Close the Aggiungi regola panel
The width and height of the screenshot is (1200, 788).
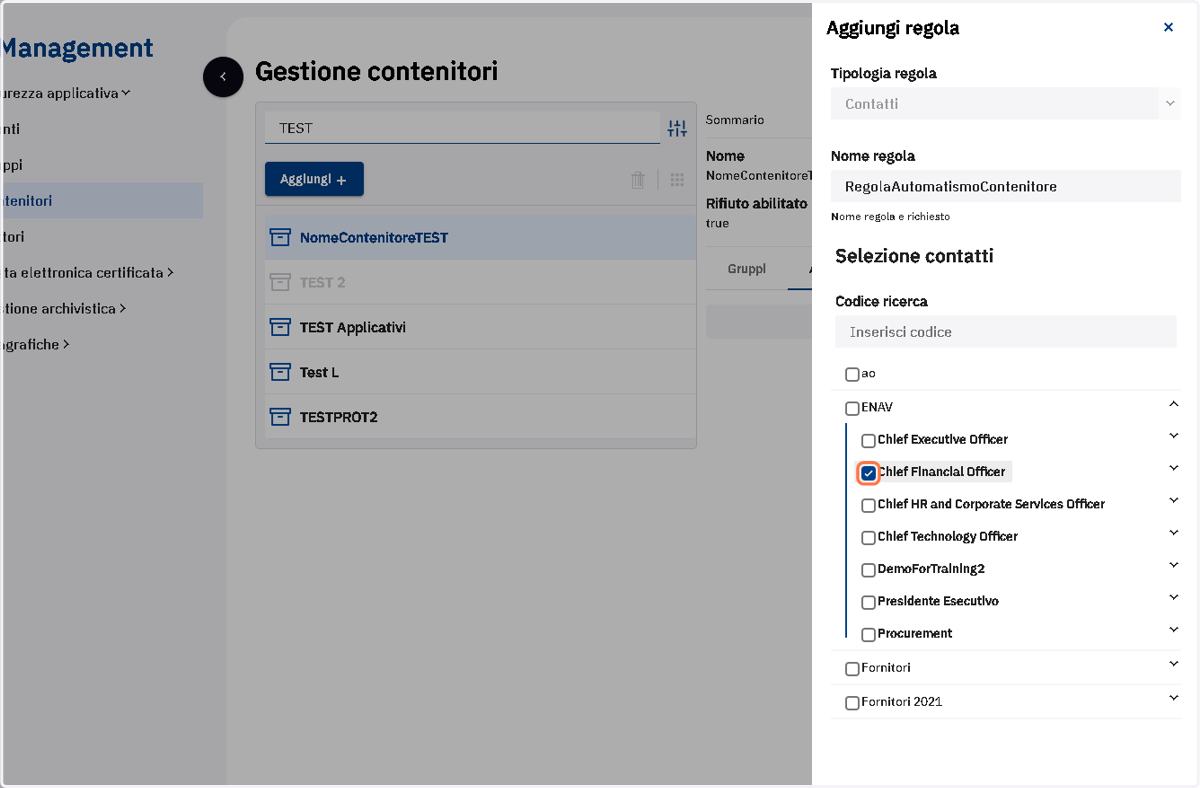(x=1168, y=28)
